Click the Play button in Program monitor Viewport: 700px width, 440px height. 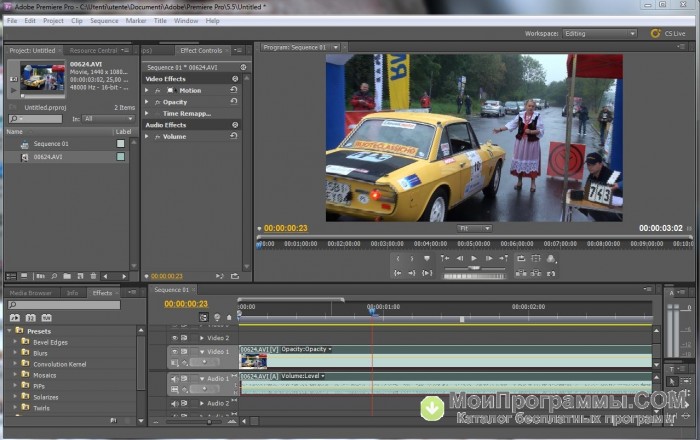[x=474, y=258]
